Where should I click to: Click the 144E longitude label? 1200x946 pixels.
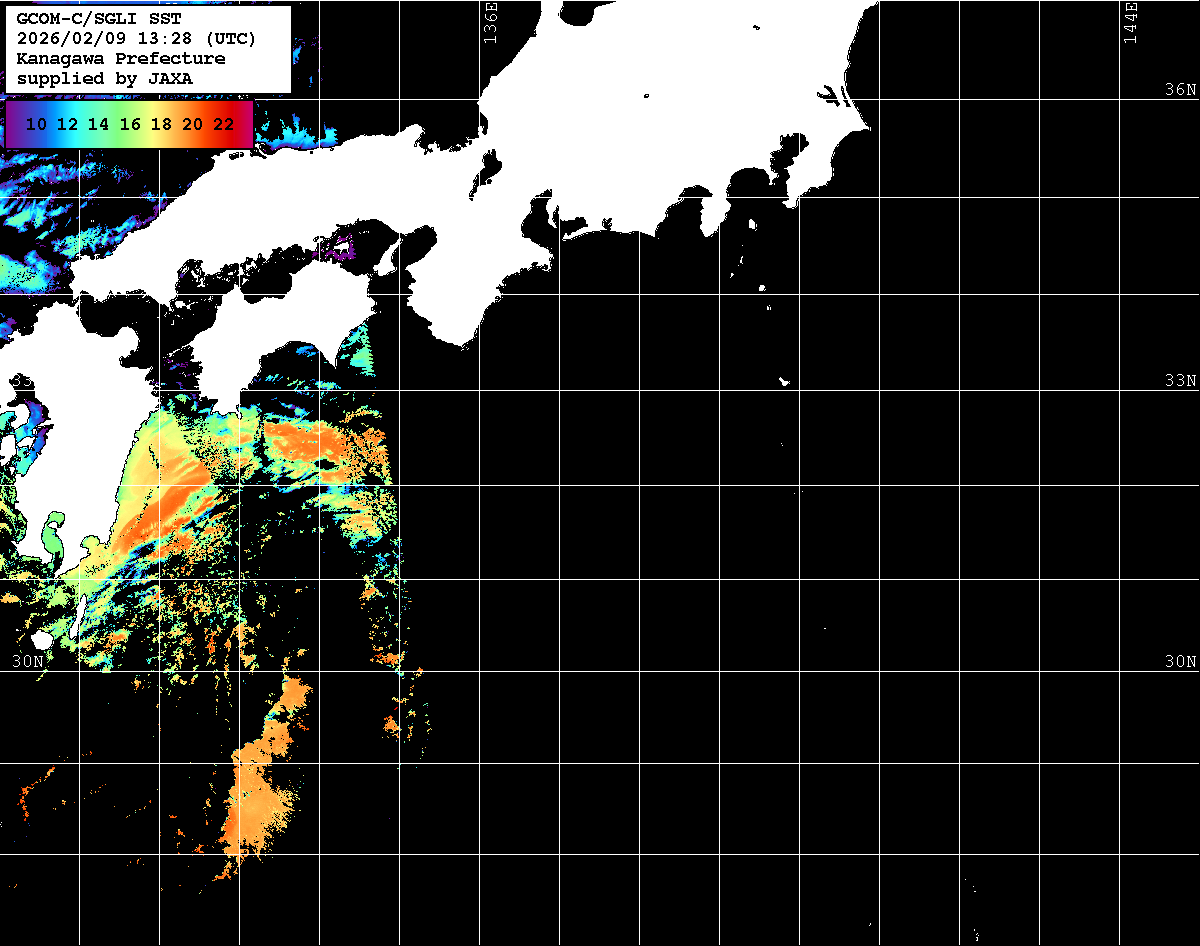pyautogui.click(x=1130, y=22)
